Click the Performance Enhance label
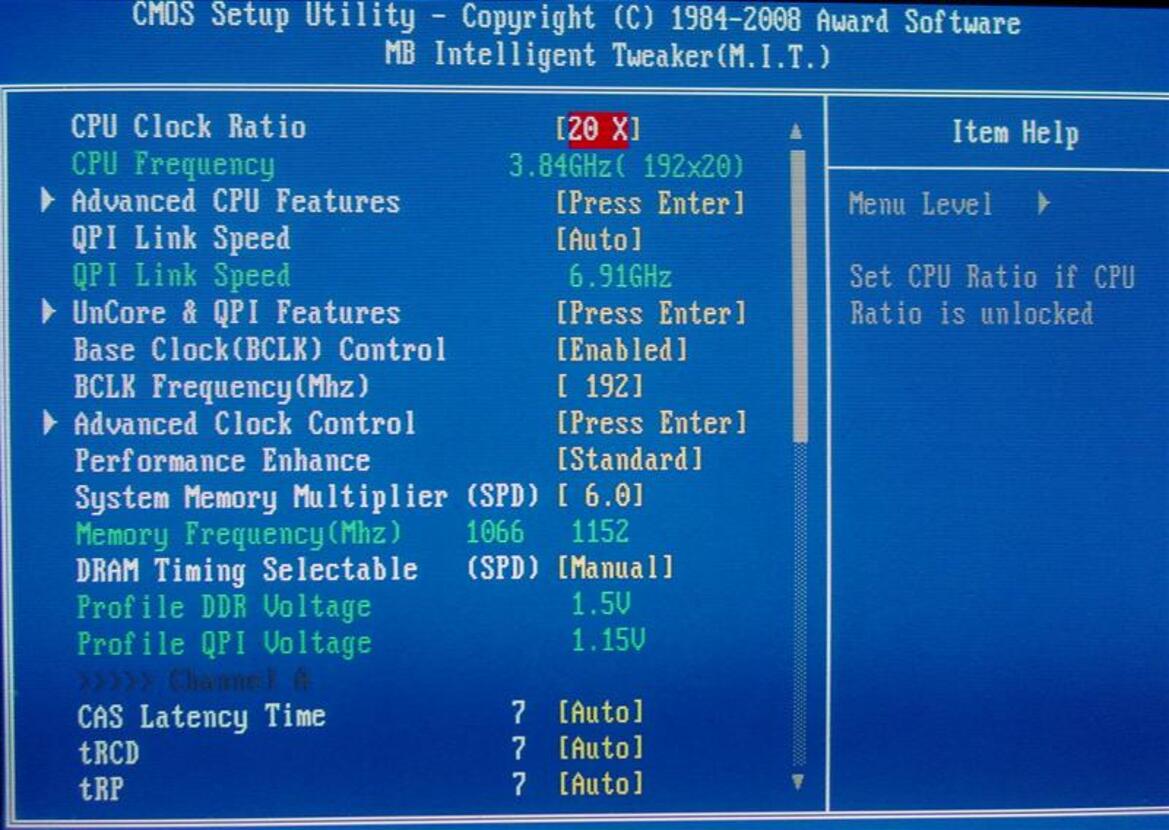This screenshot has width=1169, height=830. click(x=222, y=460)
